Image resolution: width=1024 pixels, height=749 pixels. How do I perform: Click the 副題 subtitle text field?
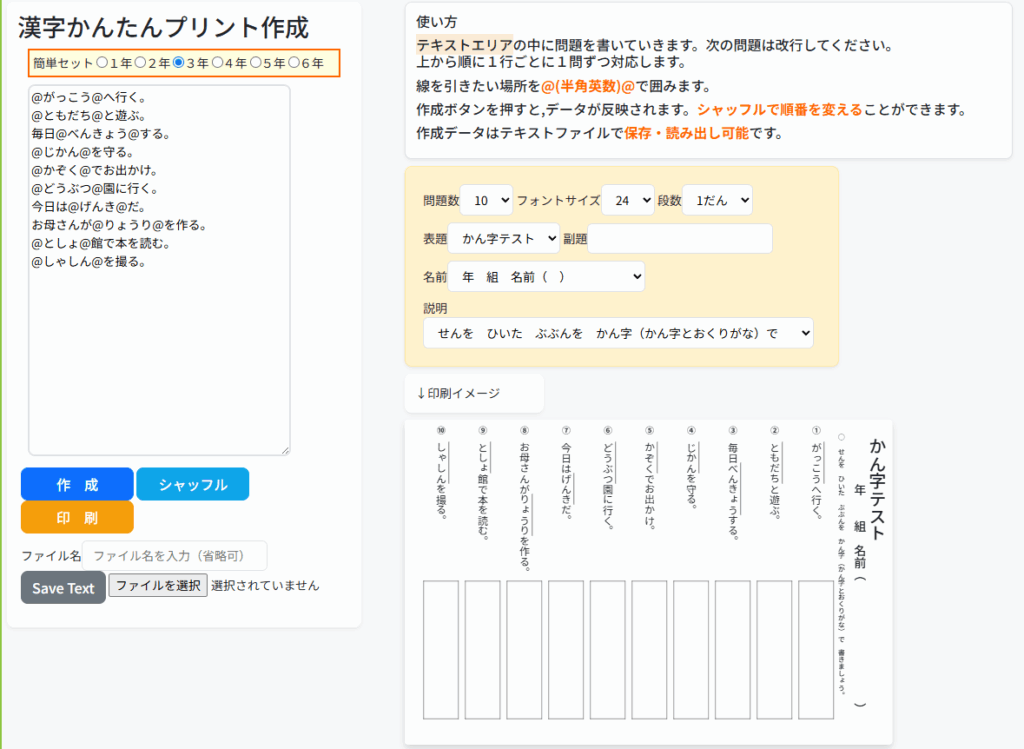tap(680, 239)
